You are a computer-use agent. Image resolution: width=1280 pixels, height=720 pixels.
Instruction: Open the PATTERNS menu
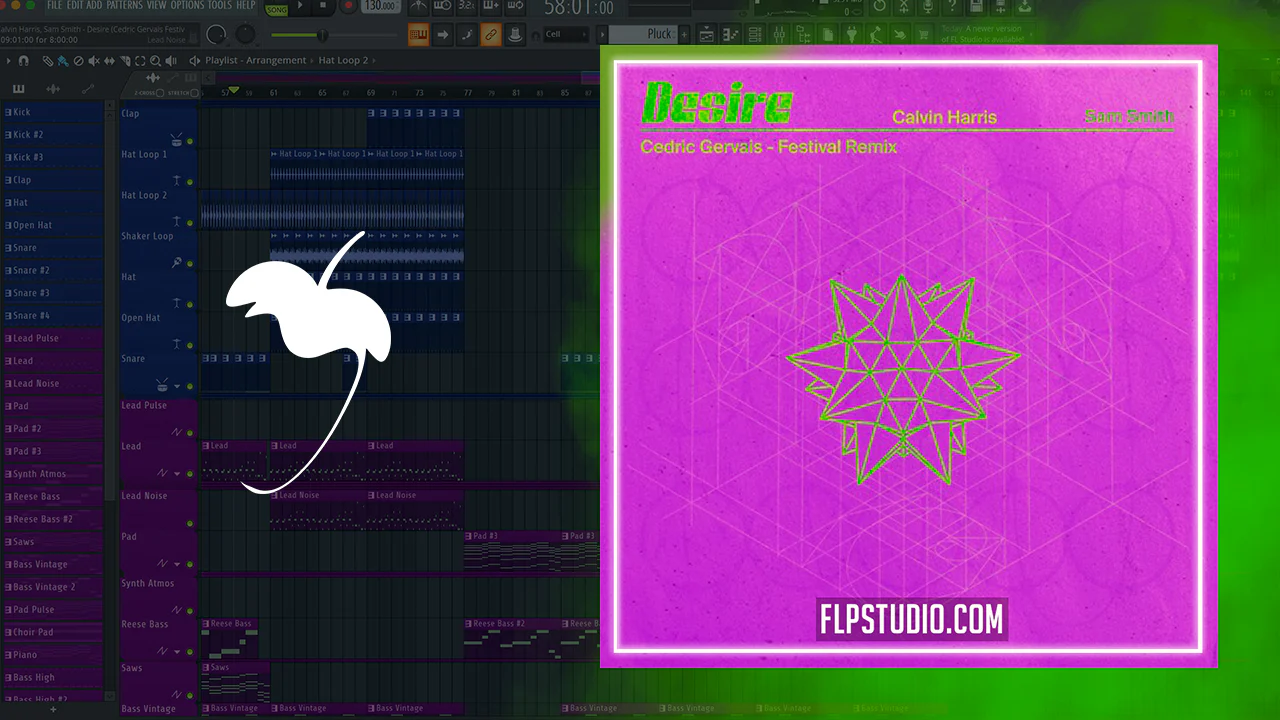124,5
